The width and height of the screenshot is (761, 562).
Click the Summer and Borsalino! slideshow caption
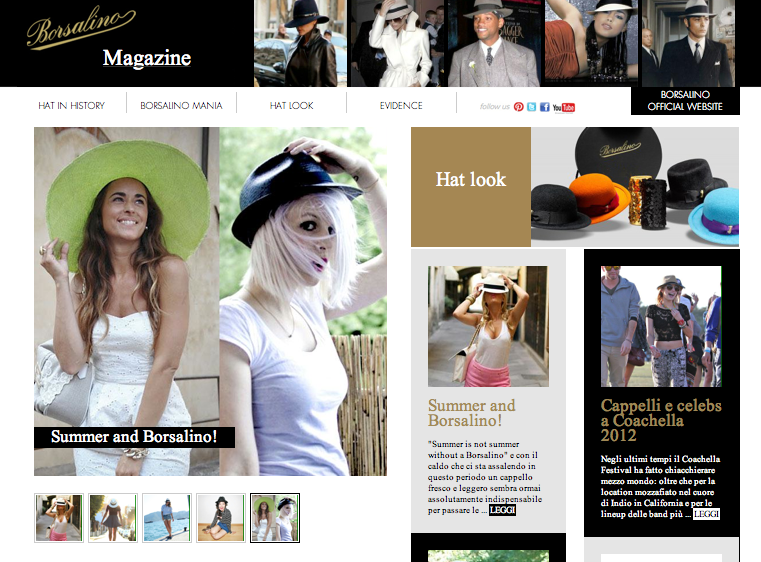click(x=134, y=437)
